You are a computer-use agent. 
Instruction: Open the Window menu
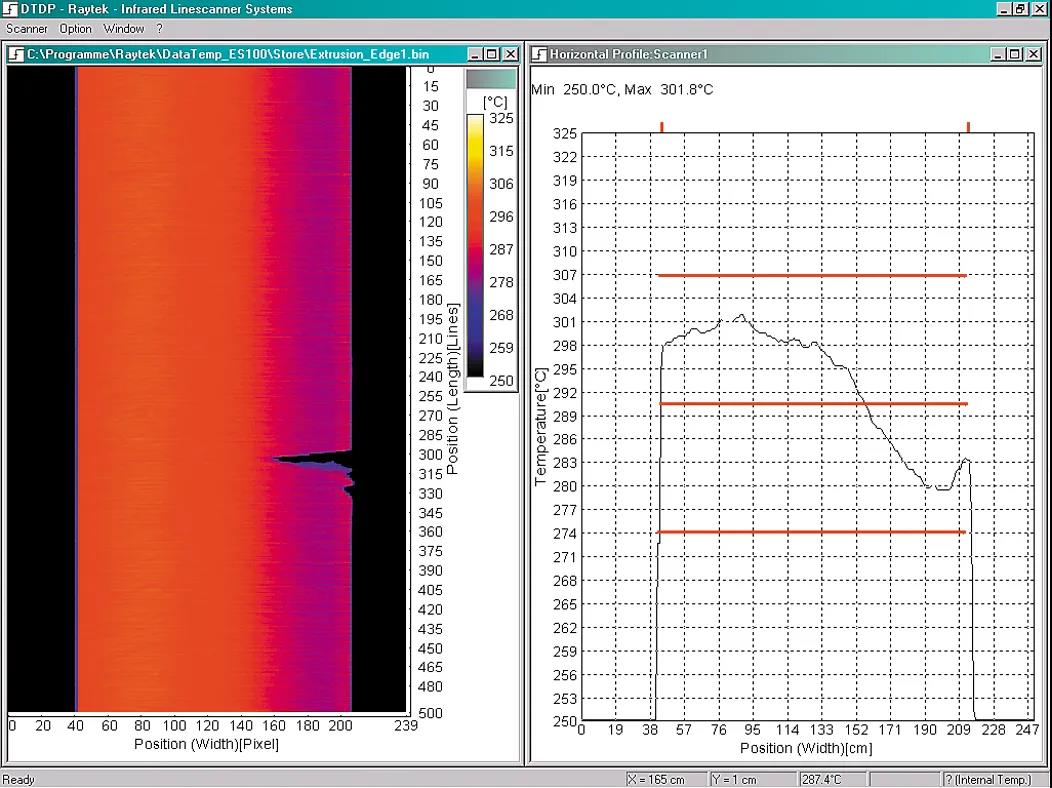click(124, 29)
